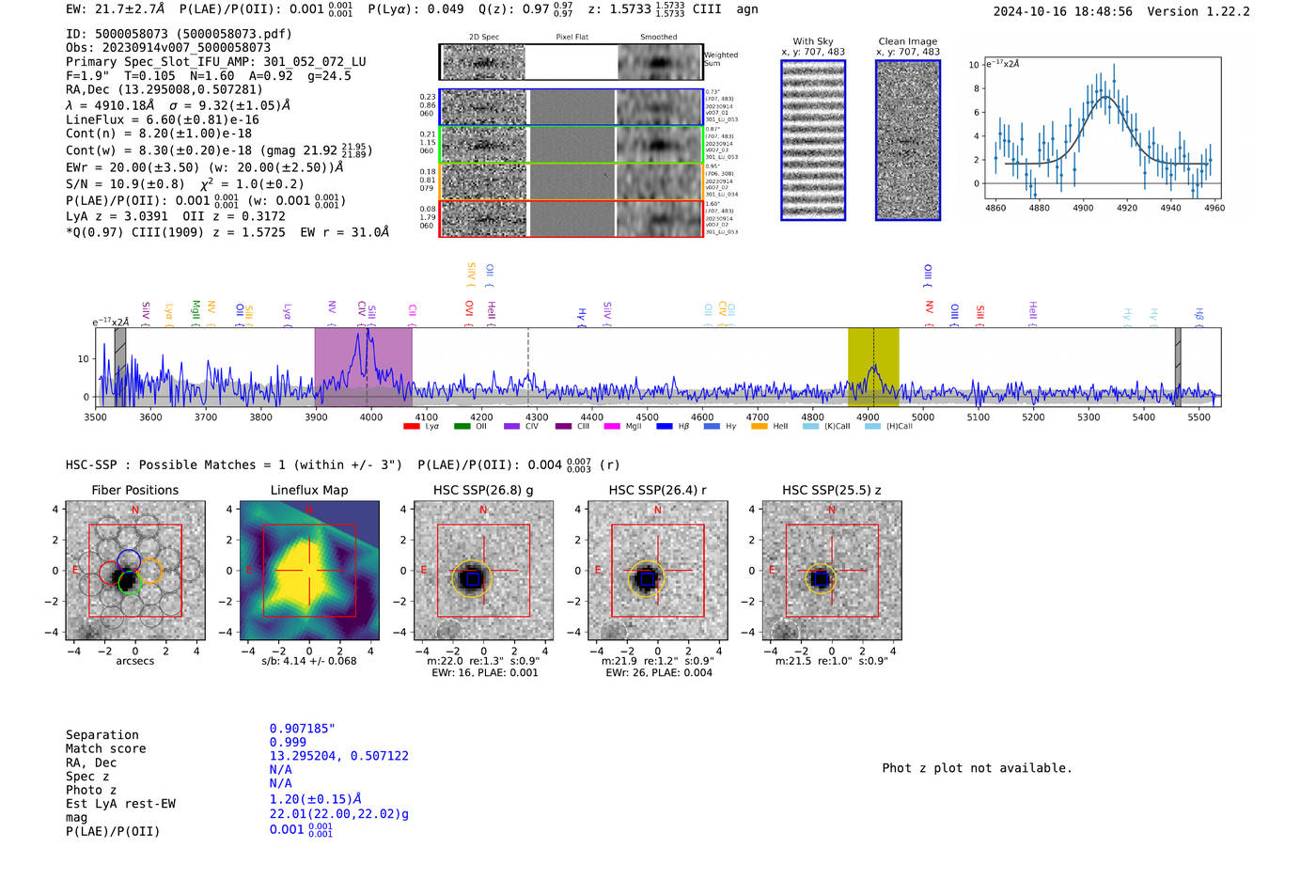Click the (K)CaII legend swatch
The width and height of the screenshot is (1316, 896).
810,426
